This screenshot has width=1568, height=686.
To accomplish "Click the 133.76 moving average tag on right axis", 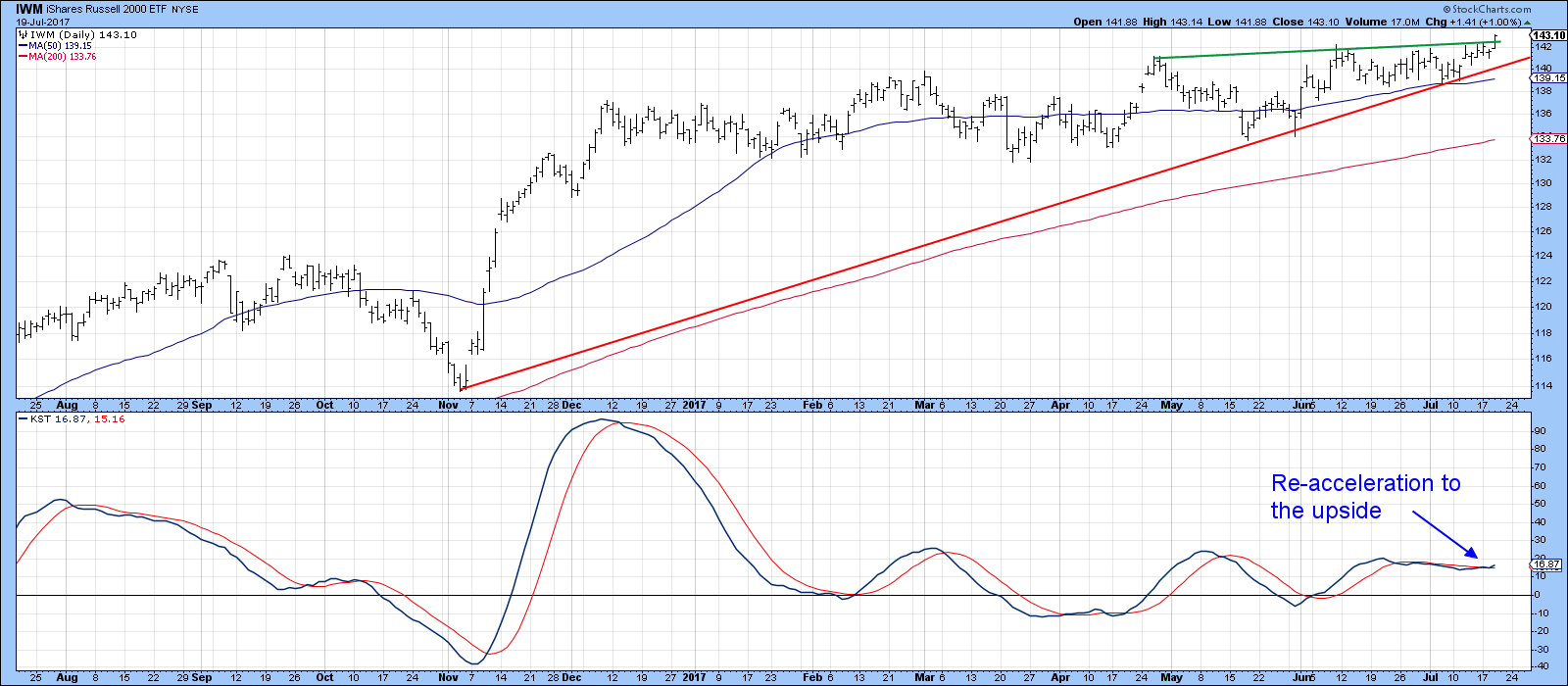I will coord(1549,139).
